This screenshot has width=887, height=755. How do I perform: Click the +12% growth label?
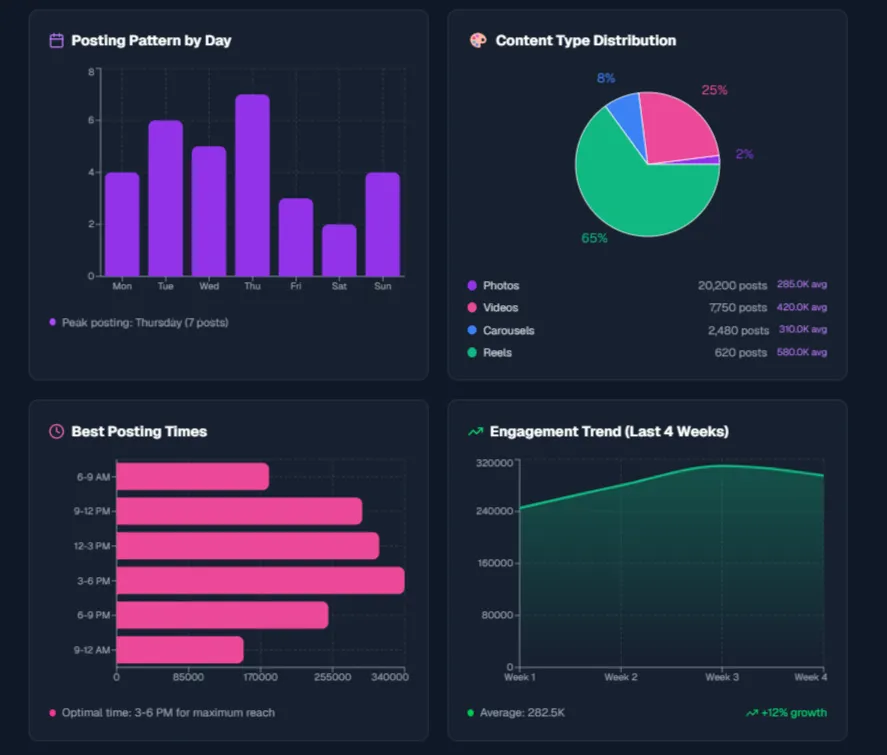click(794, 712)
